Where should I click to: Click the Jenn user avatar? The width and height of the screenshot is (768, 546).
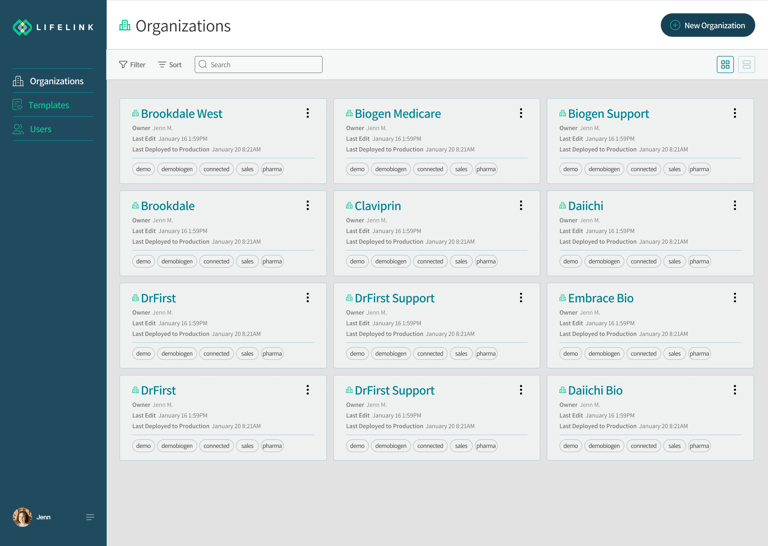22,517
